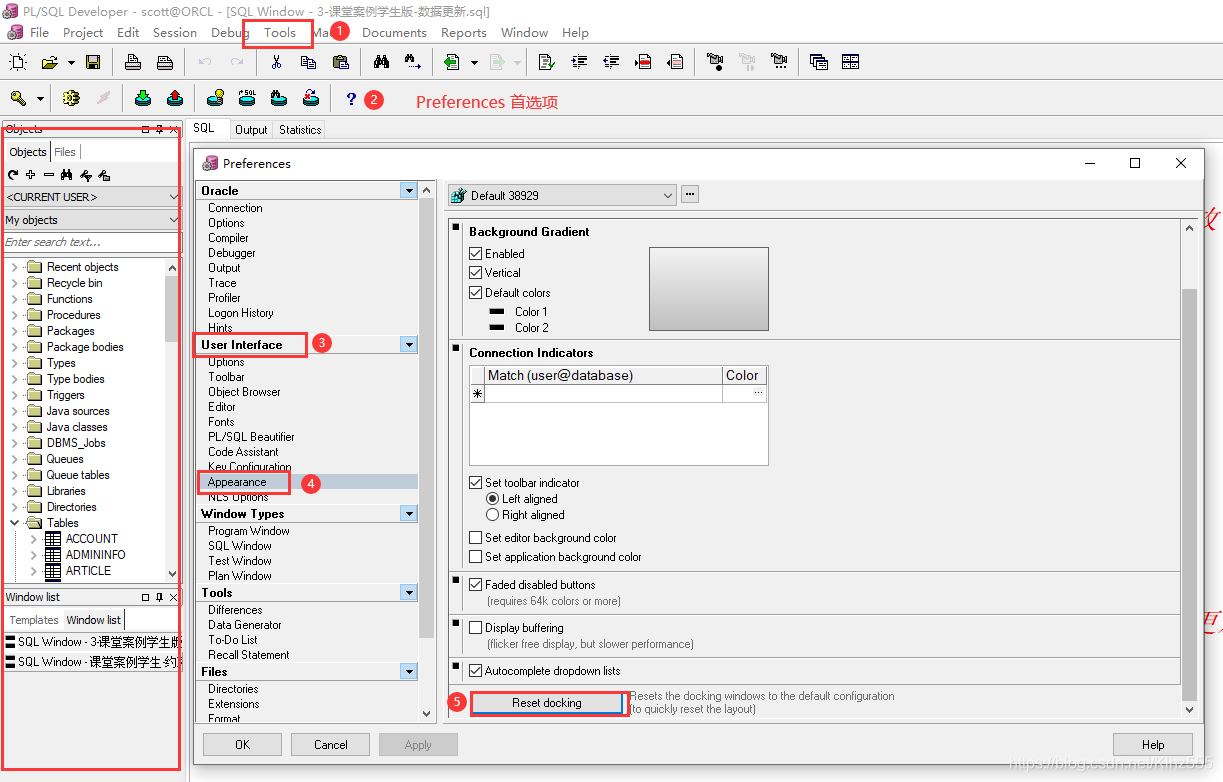
Task: Open the Documents menu
Action: [x=394, y=32]
